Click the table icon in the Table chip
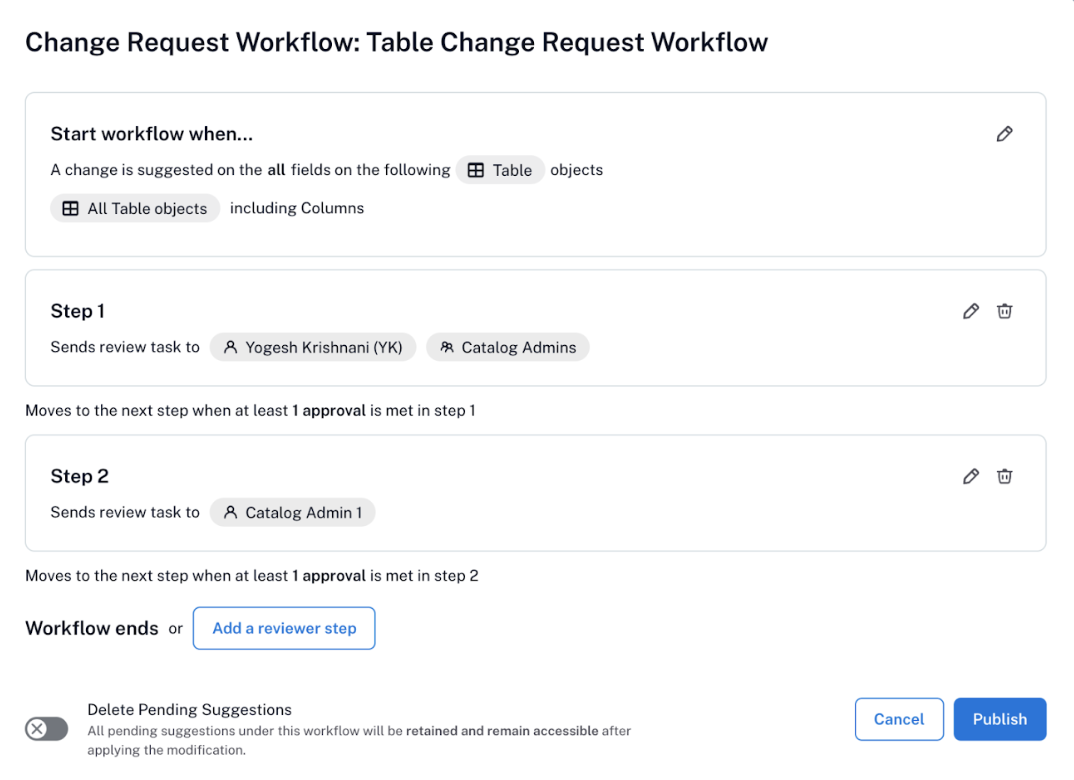Viewport: 1074px width, 780px height. pos(475,170)
